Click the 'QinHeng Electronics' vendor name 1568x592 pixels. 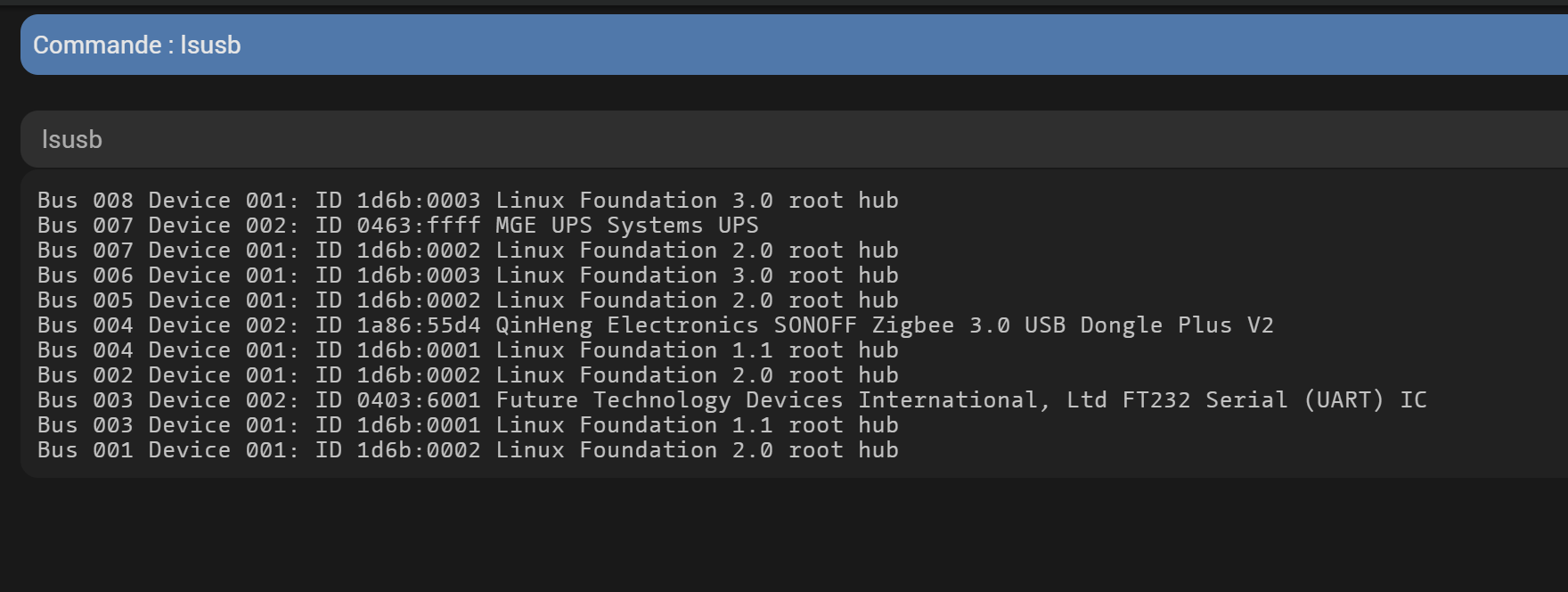[x=627, y=325]
